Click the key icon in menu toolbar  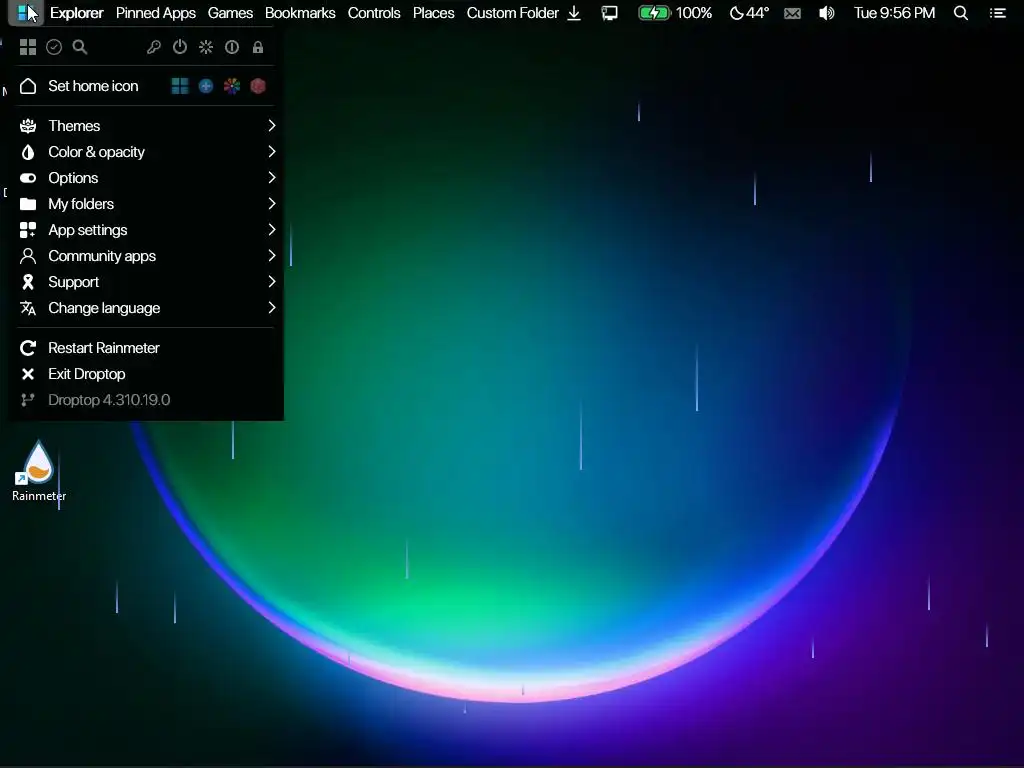coord(153,47)
